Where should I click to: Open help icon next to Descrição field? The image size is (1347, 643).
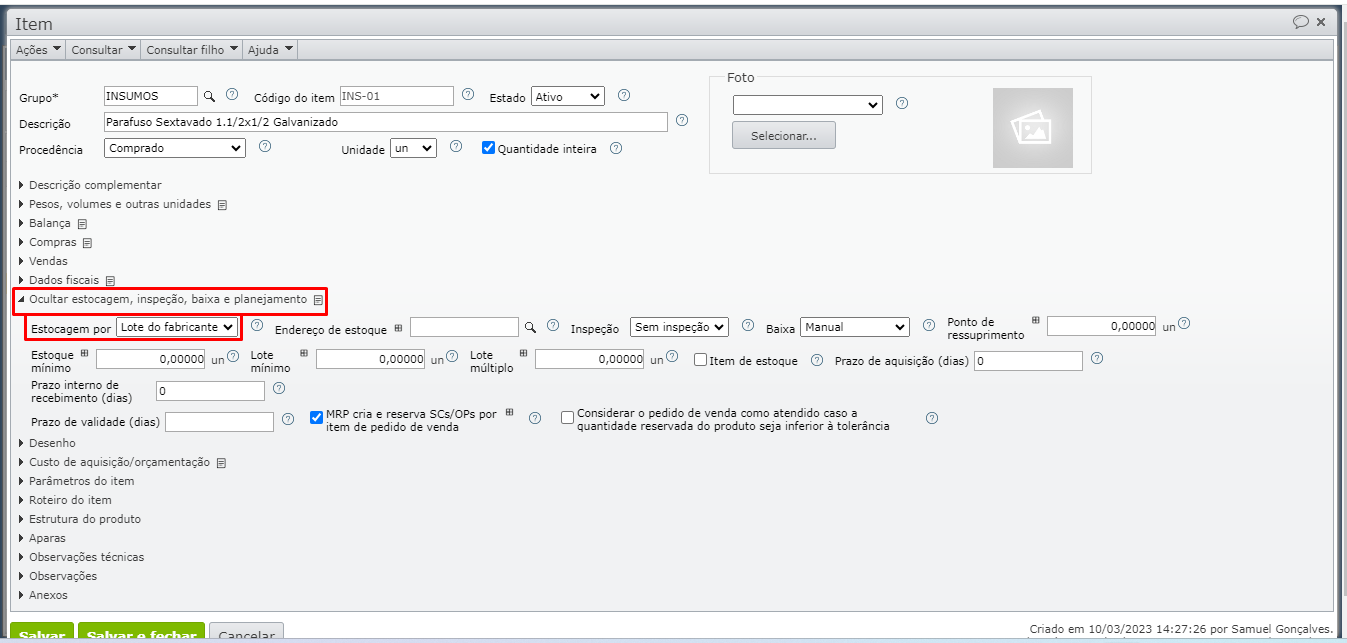[682, 120]
